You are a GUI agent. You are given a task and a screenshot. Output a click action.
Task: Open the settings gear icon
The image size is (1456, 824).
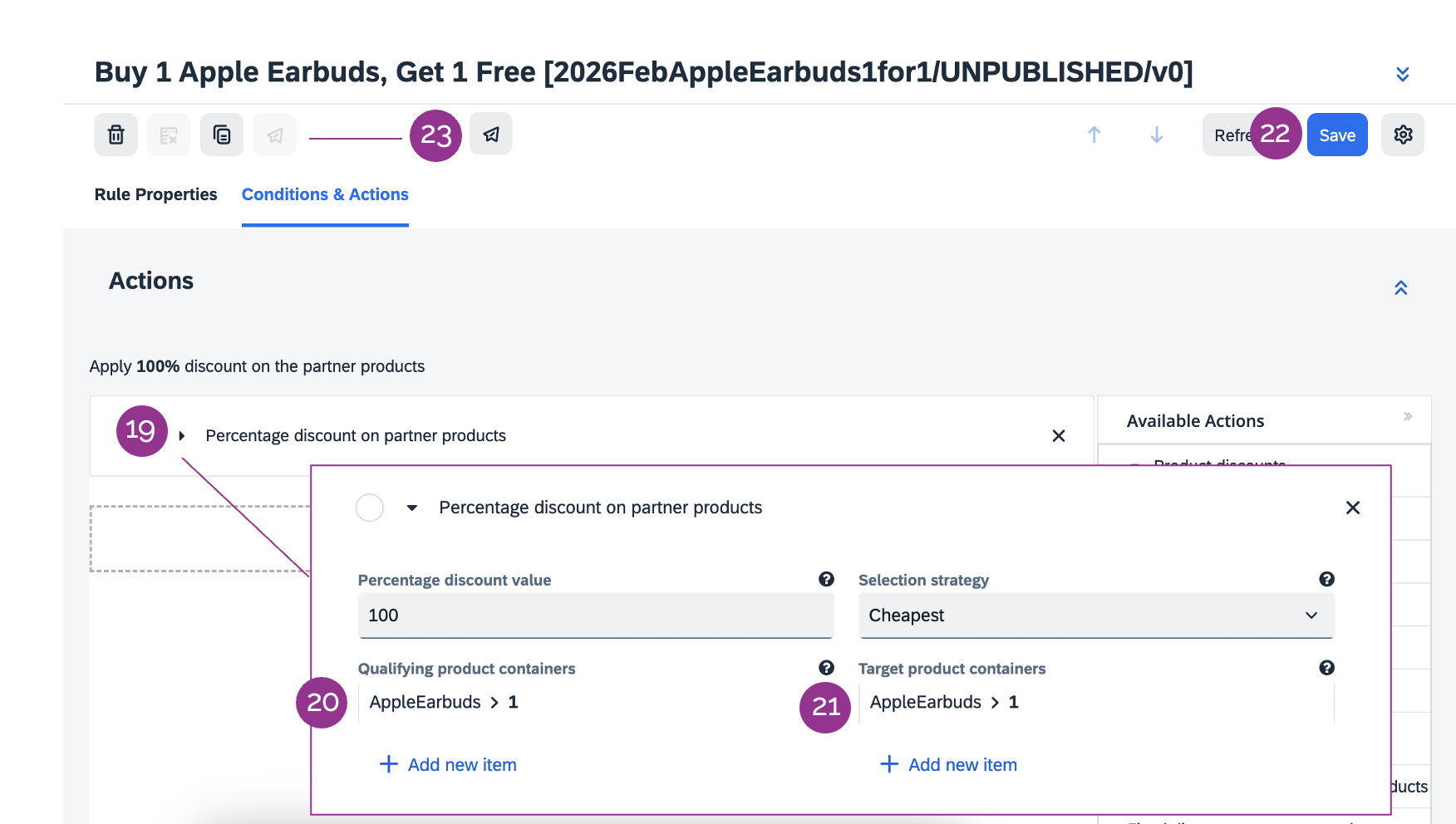[1403, 135]
